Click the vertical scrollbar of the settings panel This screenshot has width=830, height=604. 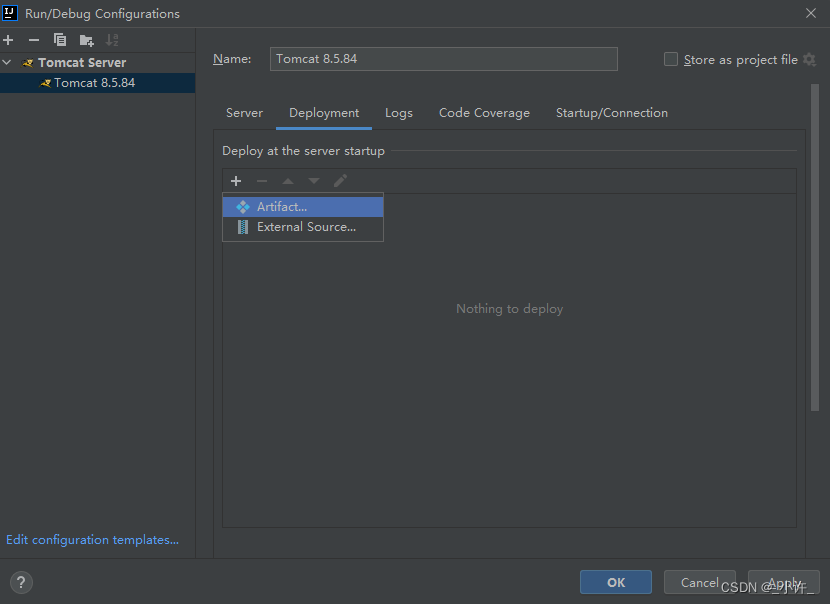815,247
